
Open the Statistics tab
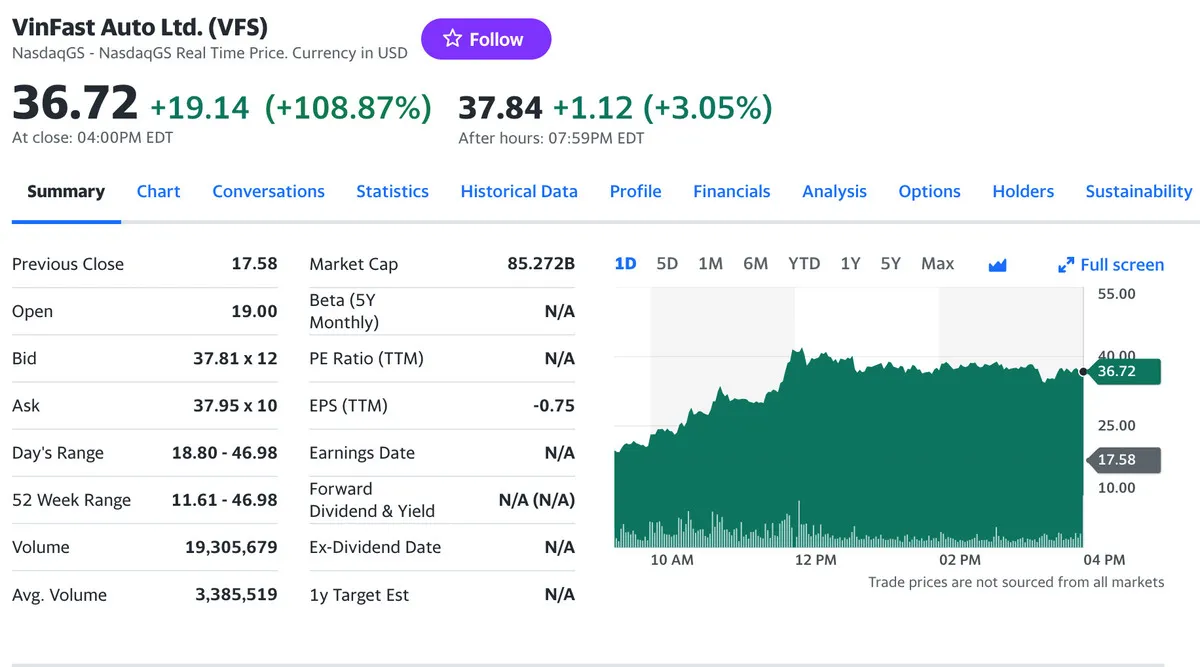tap(392, 191)
